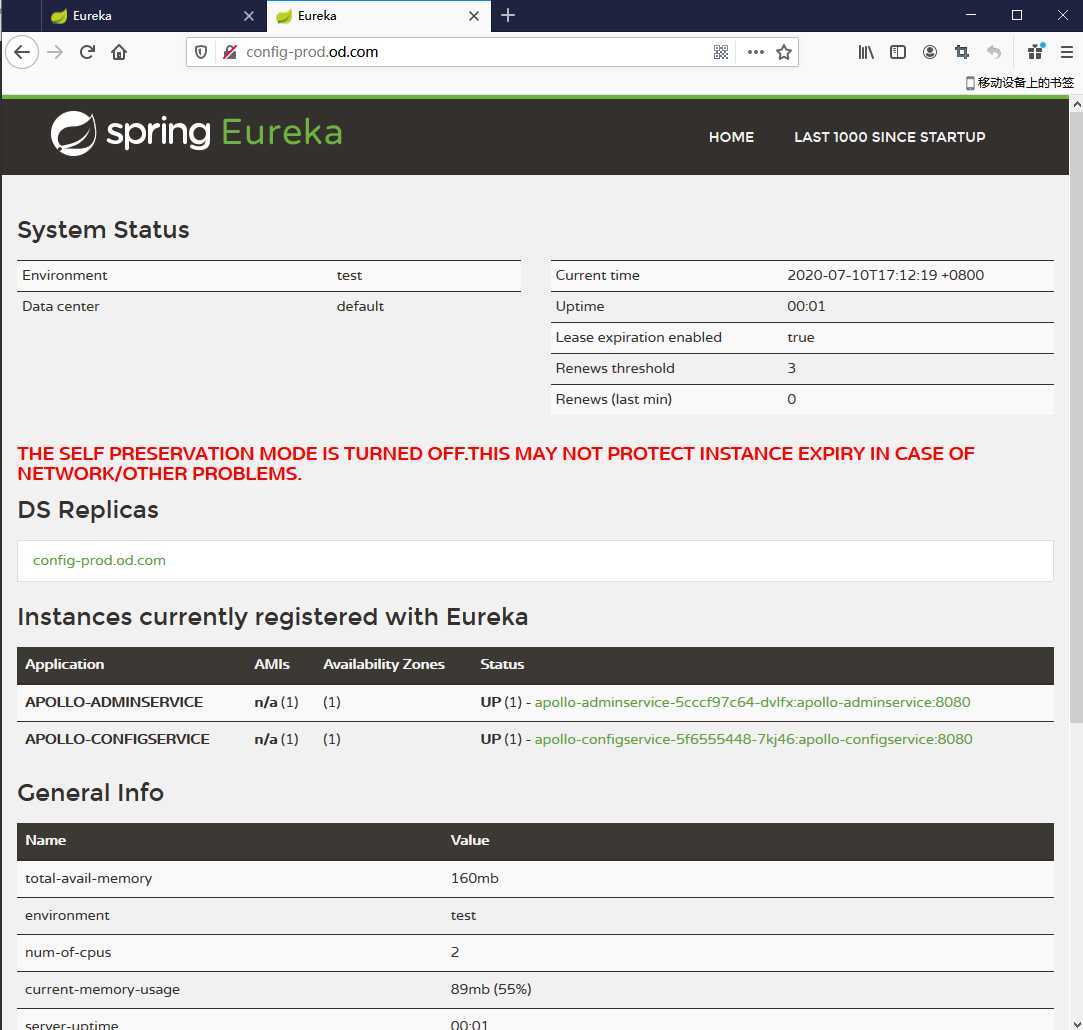
Task: Close the active Eureka tab
Action: pyautogui.click(x=474, y=16)
